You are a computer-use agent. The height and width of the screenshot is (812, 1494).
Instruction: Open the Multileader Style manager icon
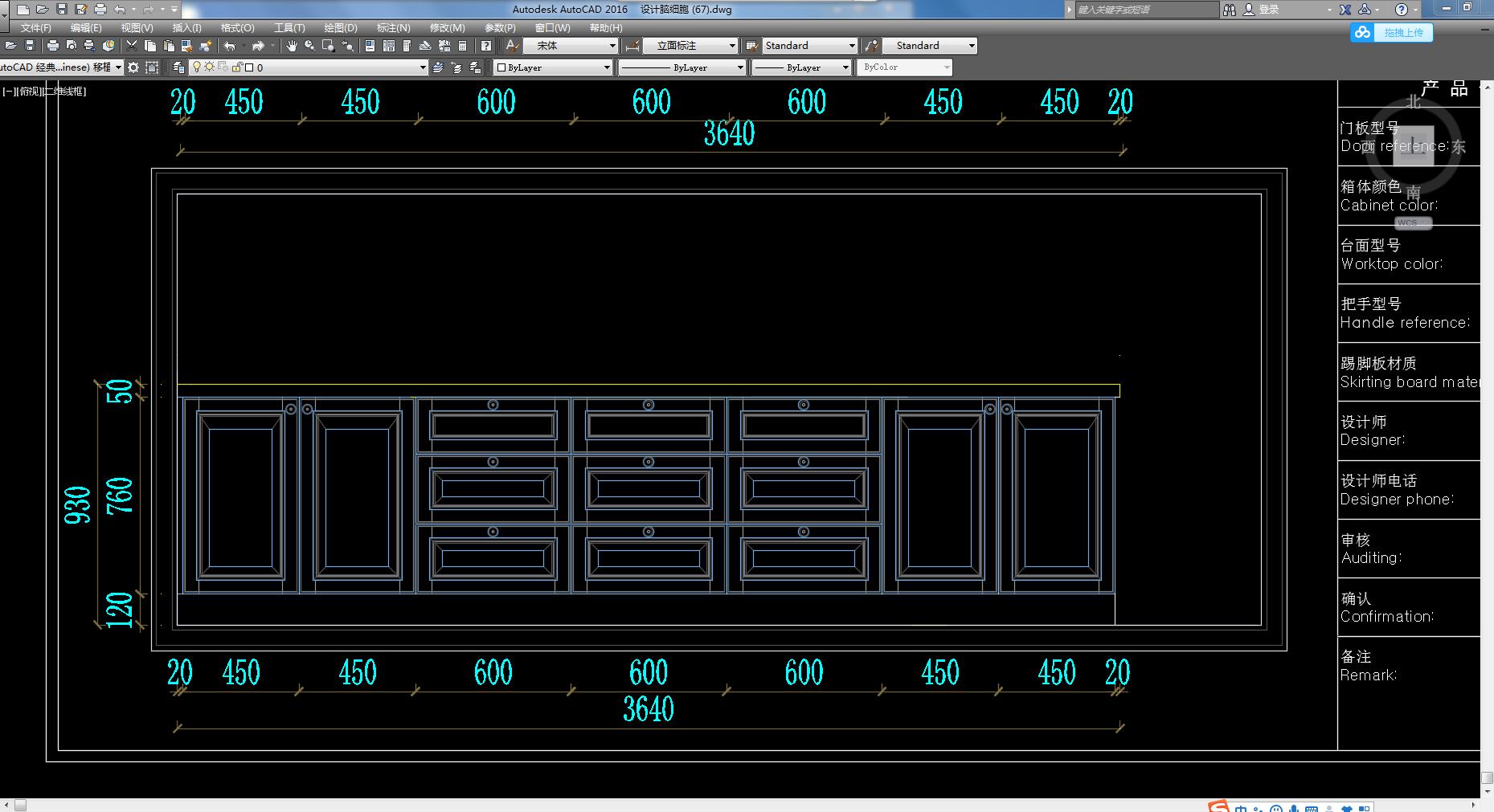(x=871, y=46)
